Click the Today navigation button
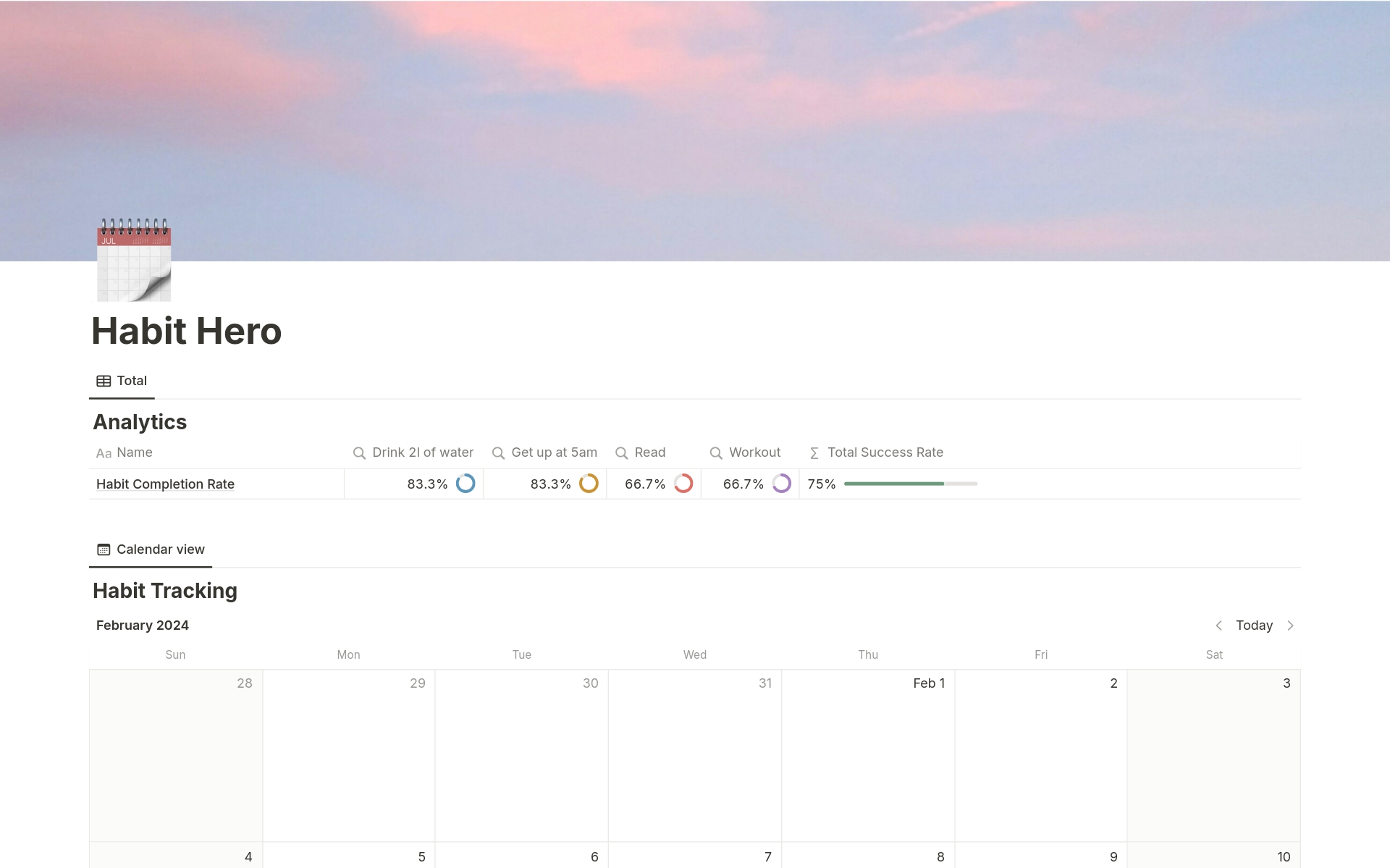This screenshot has height=868, width=1390. click(1253, 625)
